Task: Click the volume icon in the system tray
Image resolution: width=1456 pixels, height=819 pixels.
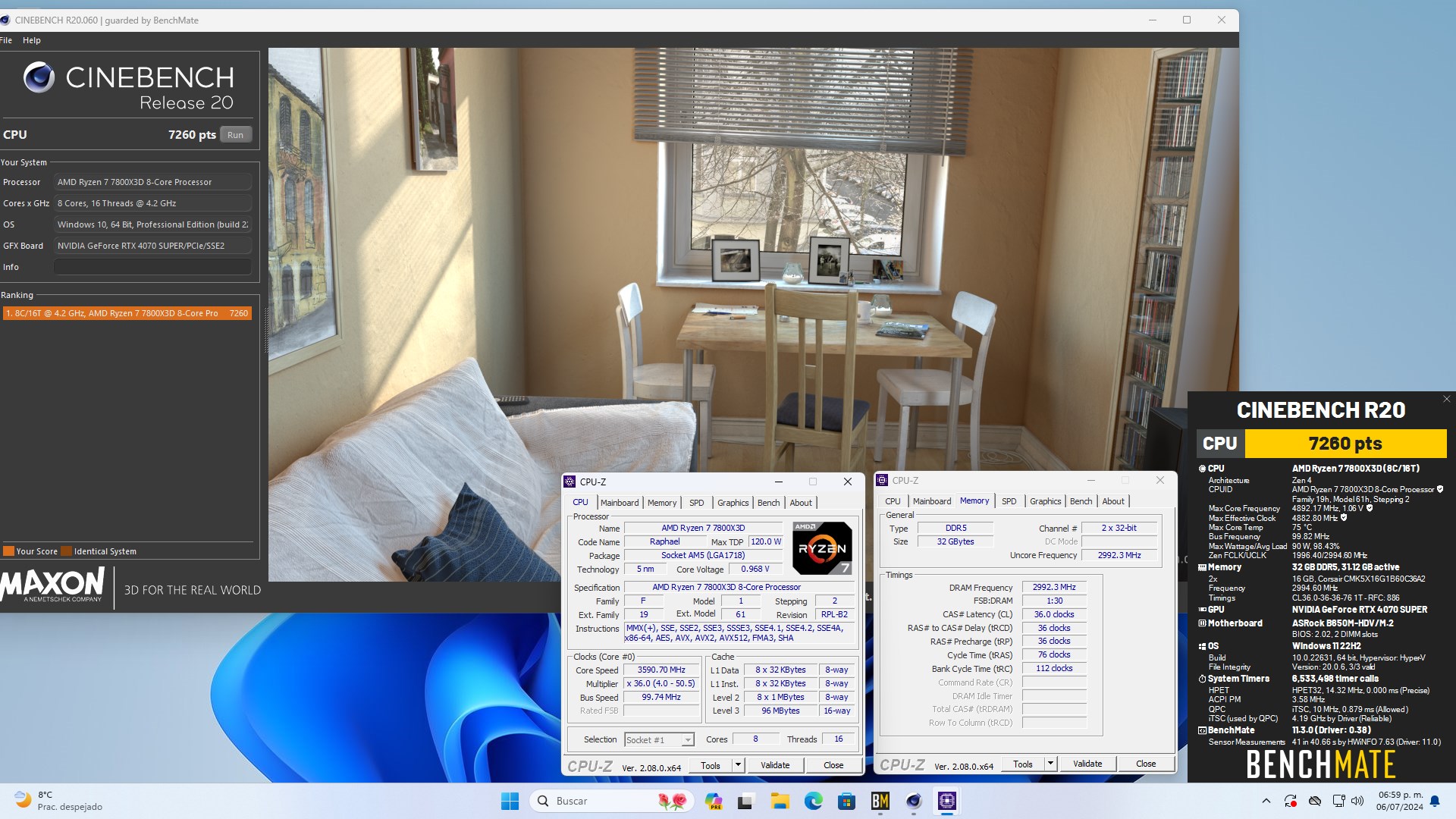Action: (1357, 801)
